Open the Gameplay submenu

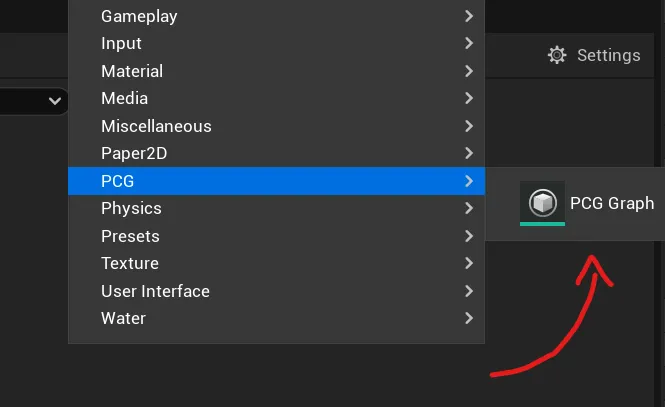(277, 16)
